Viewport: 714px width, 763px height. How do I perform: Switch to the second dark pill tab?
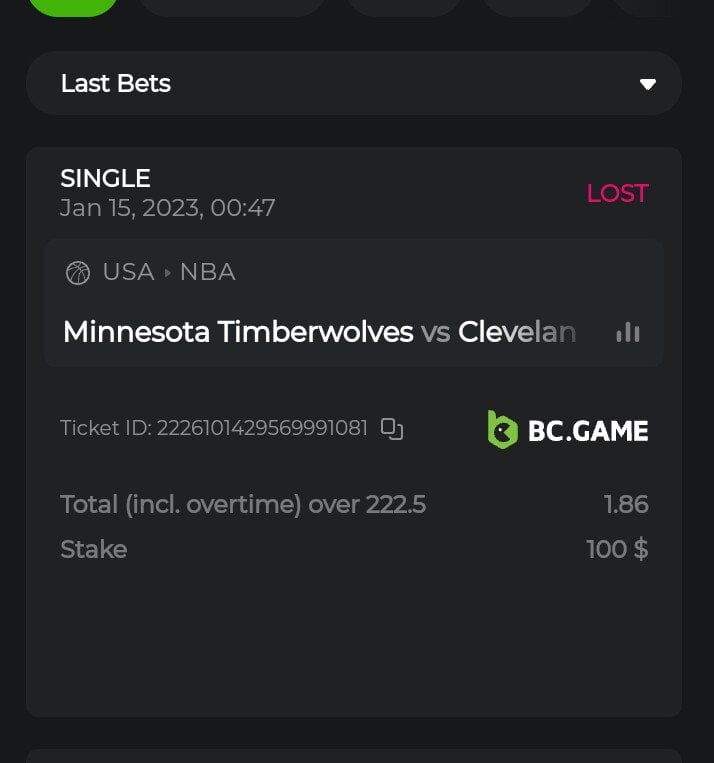pyautogui.click(x=232, y=6)
